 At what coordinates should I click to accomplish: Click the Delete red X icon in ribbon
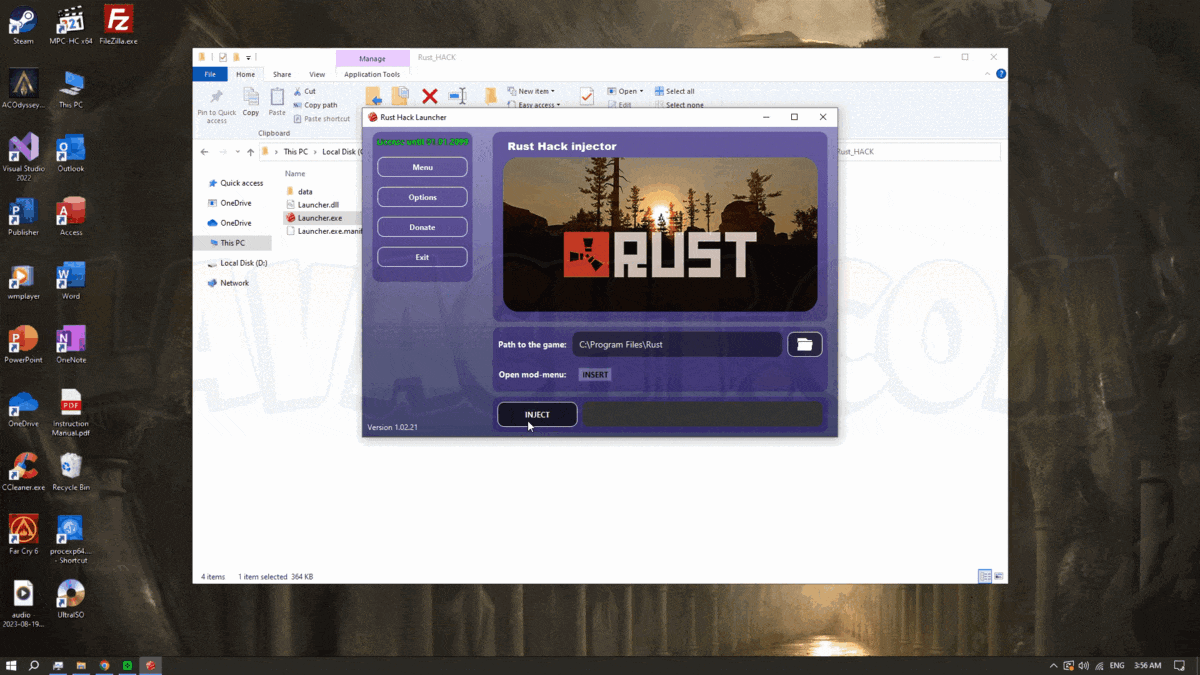[429, 95]
